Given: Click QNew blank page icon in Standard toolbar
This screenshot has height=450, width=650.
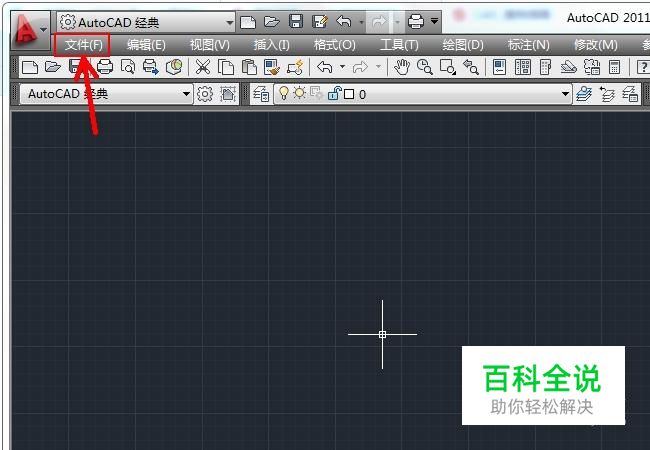Looking at the screenshot, I should point(30,67).
